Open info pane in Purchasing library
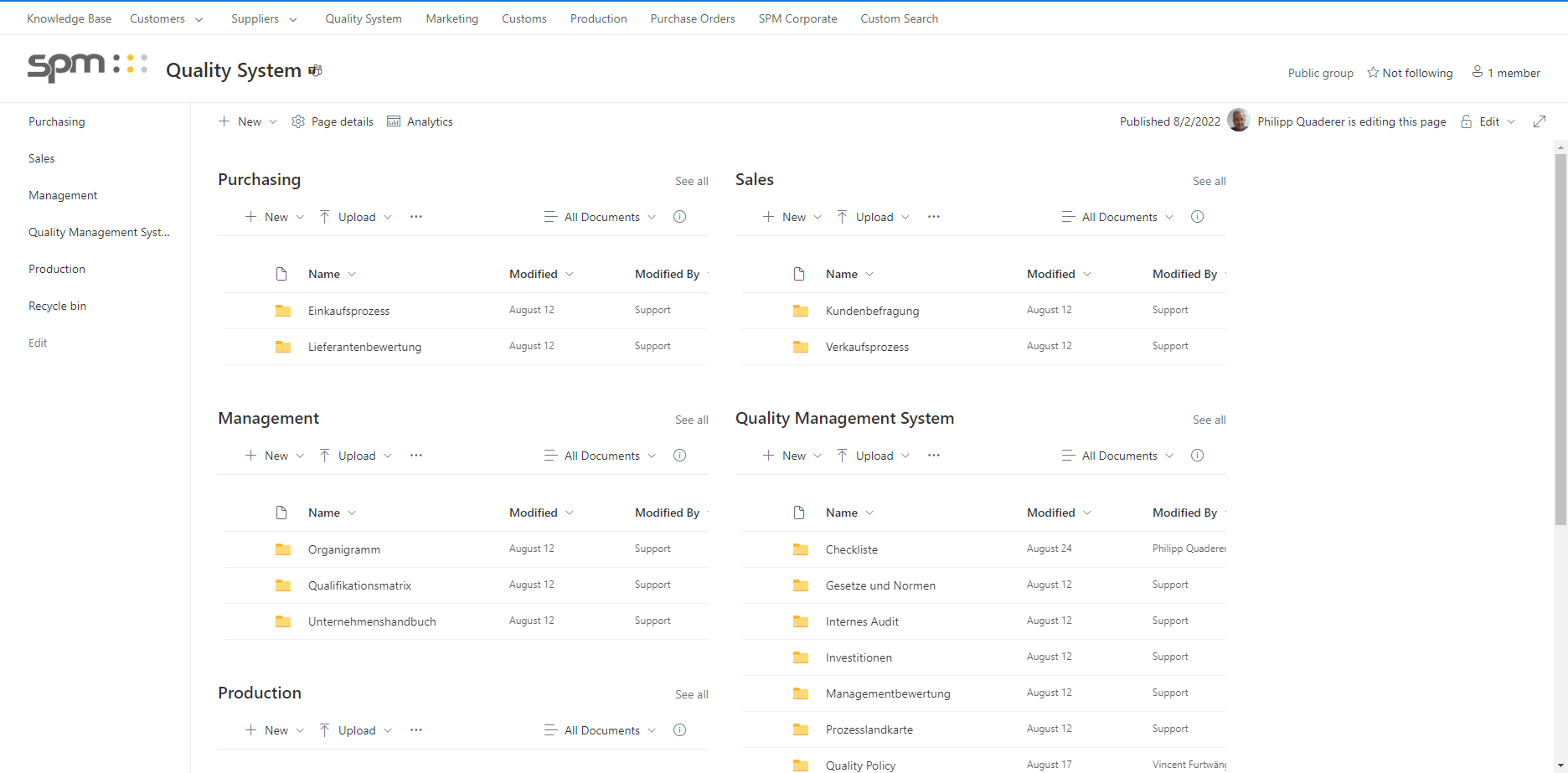Image resolution: width=1568 pixels, height=773 pixels. [680, 217]
